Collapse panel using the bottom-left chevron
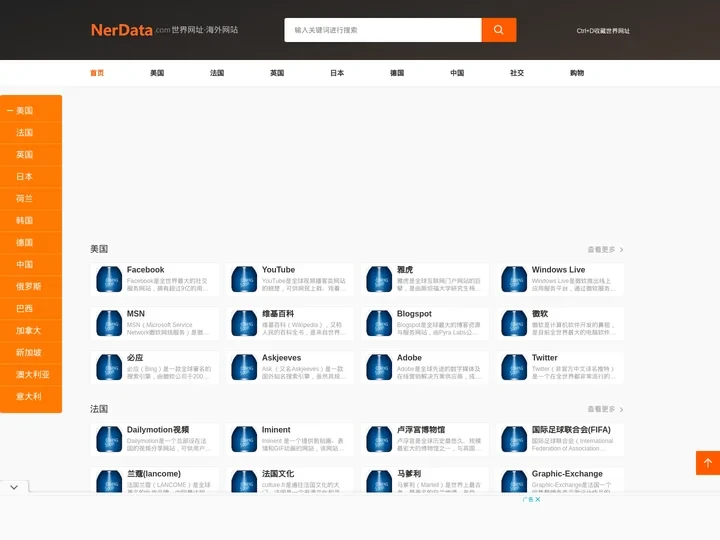Image resolution: width=720 pixels, height=540 pixels. (x=14, y=487)
